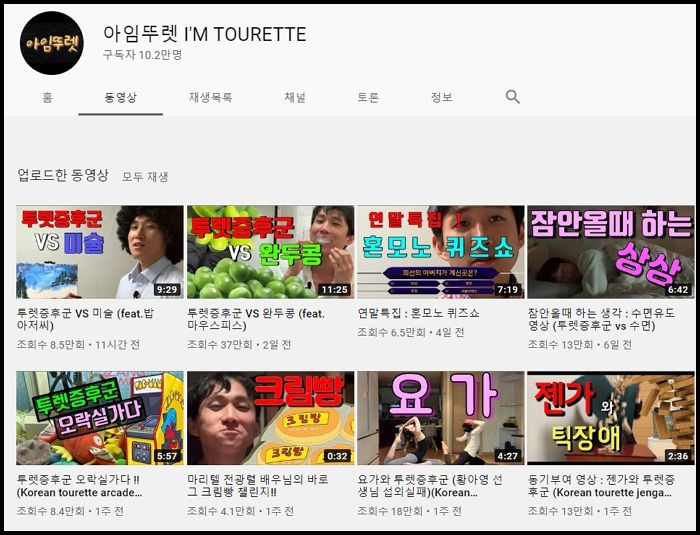Open thumbnail 잠안올때 하는 상상

[x=611, y=252]
